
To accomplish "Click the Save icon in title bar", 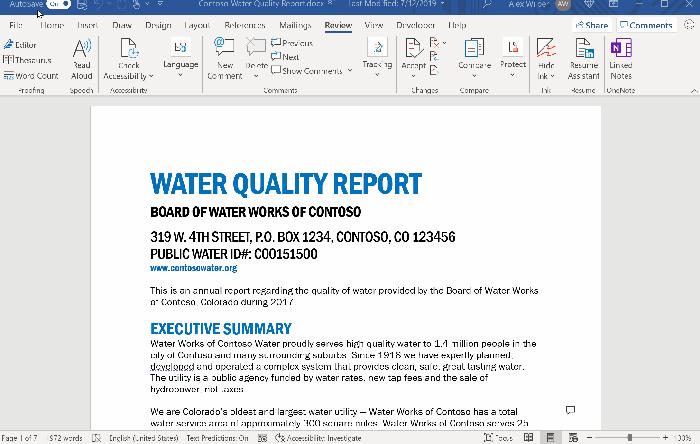I will click(x=82, y=4).
